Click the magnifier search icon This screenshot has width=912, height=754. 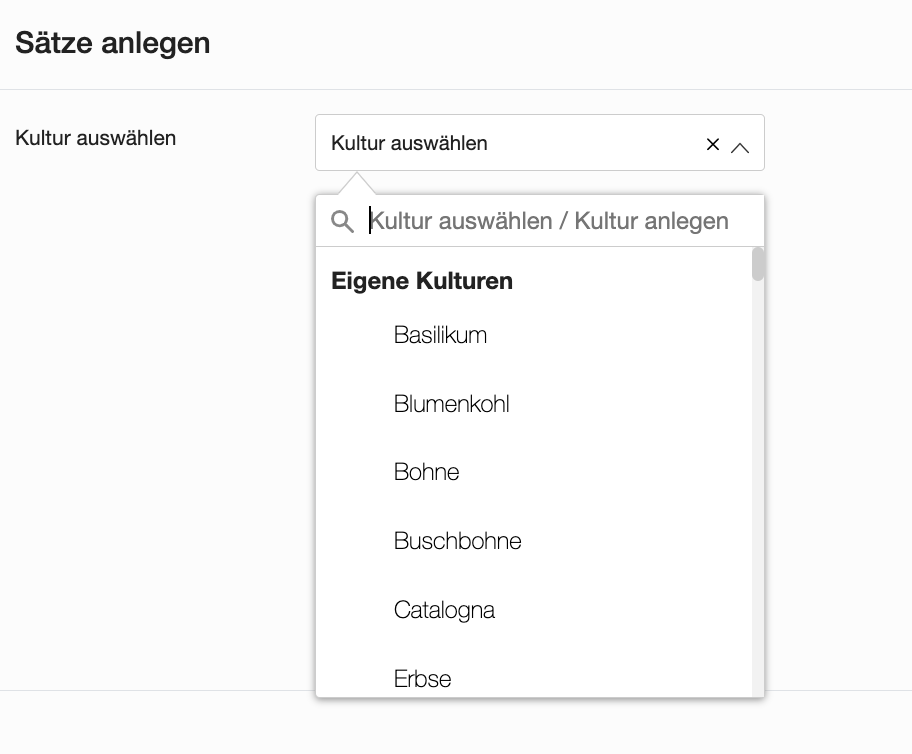(x=342, y=221)
